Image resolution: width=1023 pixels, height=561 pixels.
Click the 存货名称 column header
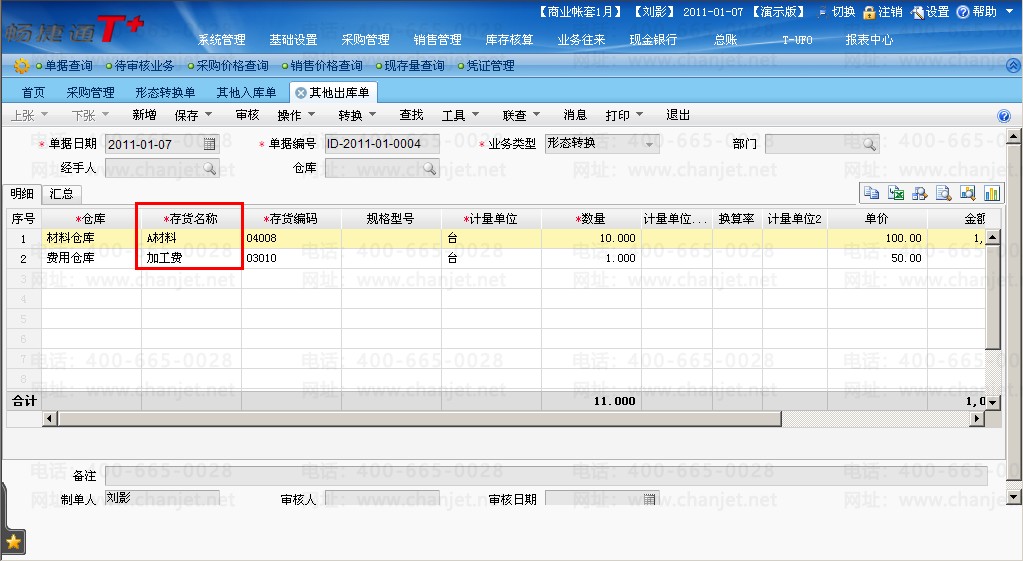[x=191, y=219]
